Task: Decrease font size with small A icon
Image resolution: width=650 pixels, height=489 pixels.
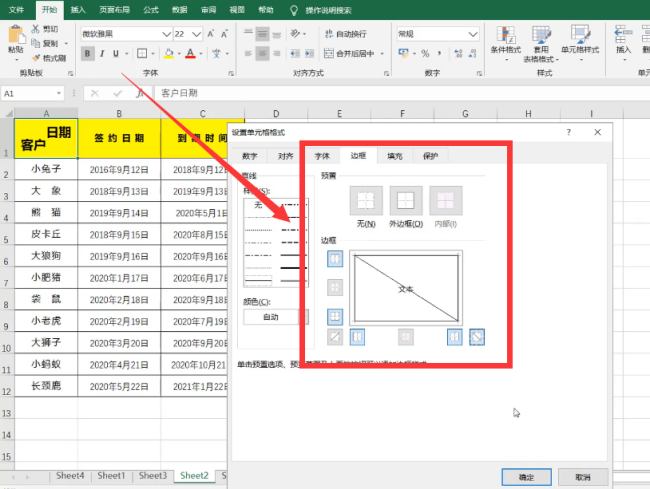Action: pos(224,34)
